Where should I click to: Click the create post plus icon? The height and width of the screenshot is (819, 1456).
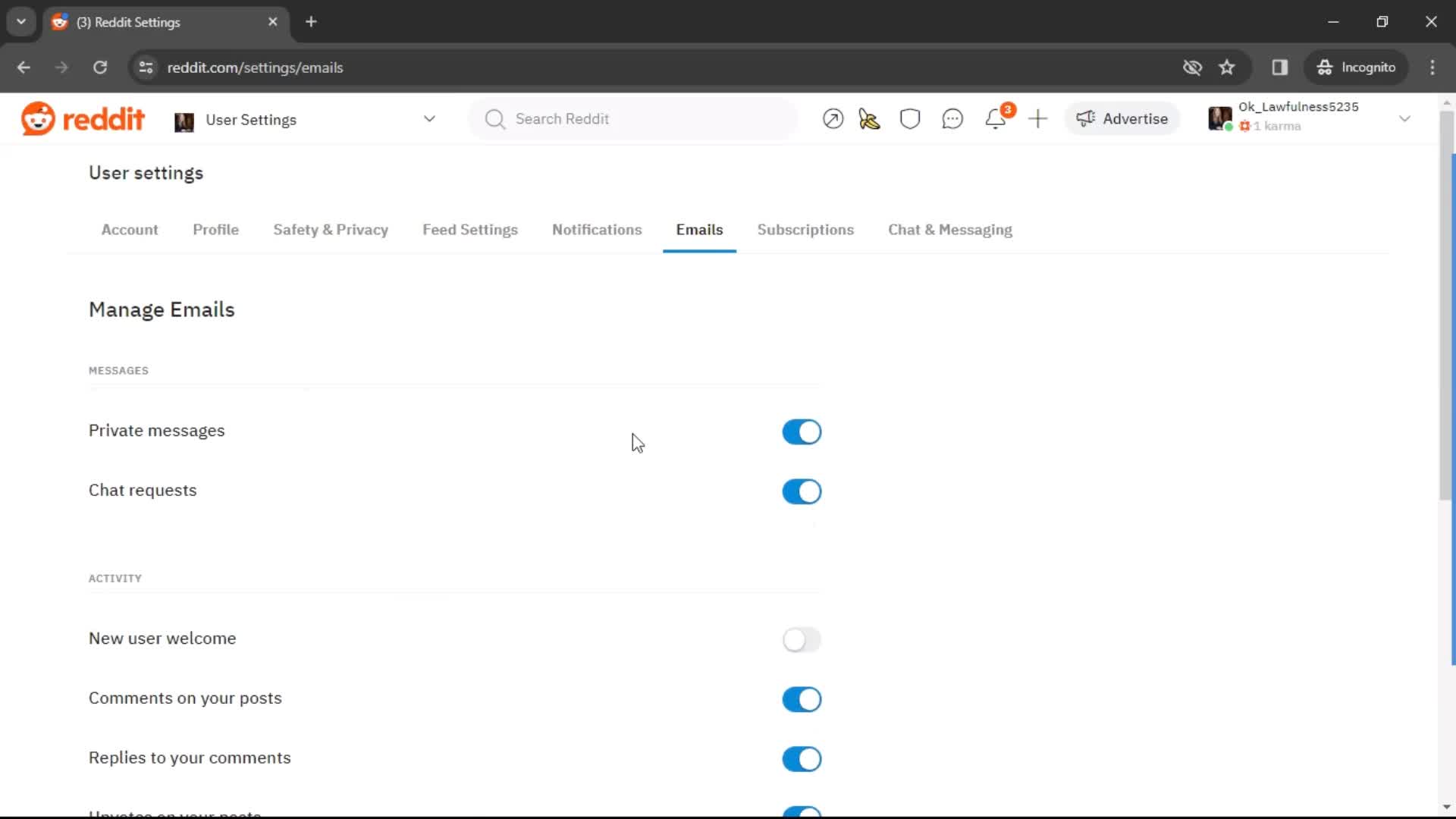pyautogui.click(x=1037, y=118)
